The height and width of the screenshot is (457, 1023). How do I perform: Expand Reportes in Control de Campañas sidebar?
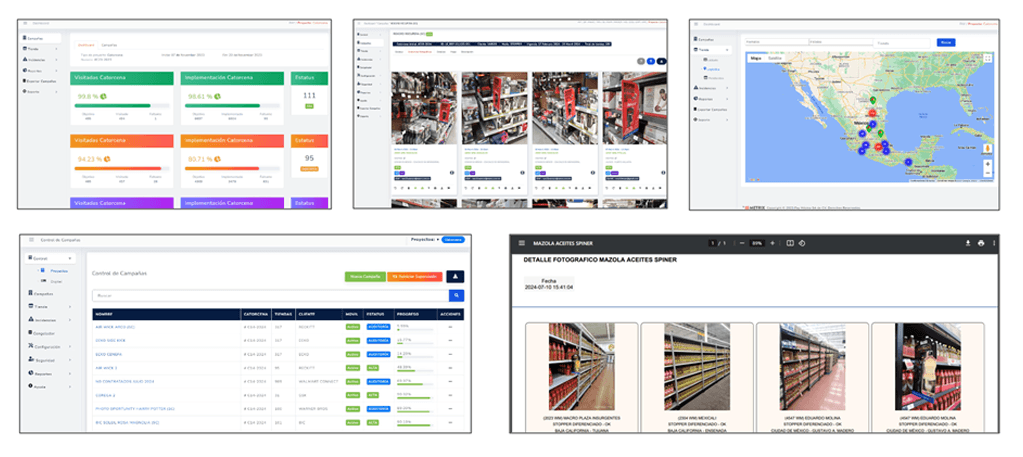(49, 373)
